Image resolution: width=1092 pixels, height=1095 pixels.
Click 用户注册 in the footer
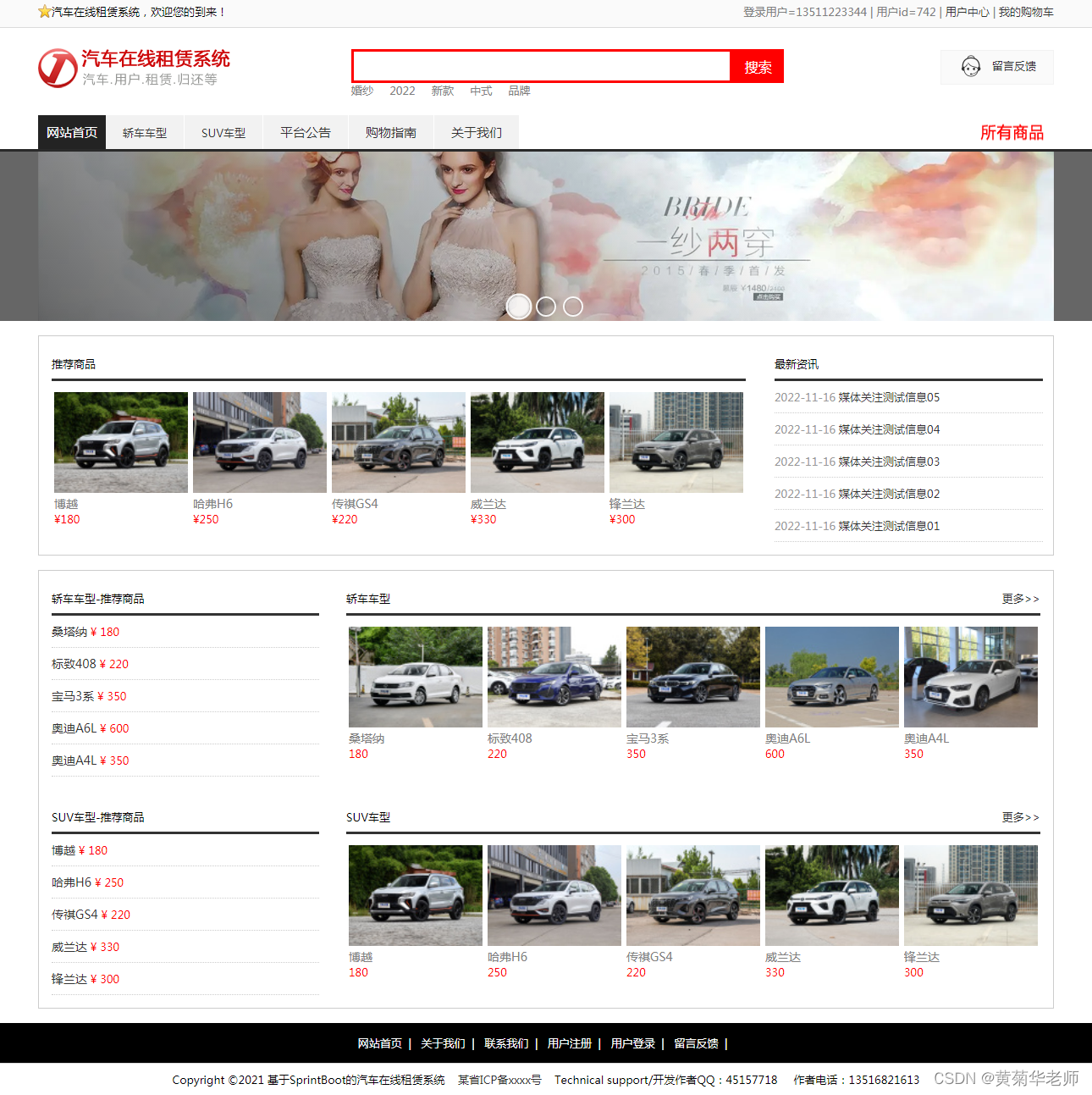click(x=569, y=1043)
